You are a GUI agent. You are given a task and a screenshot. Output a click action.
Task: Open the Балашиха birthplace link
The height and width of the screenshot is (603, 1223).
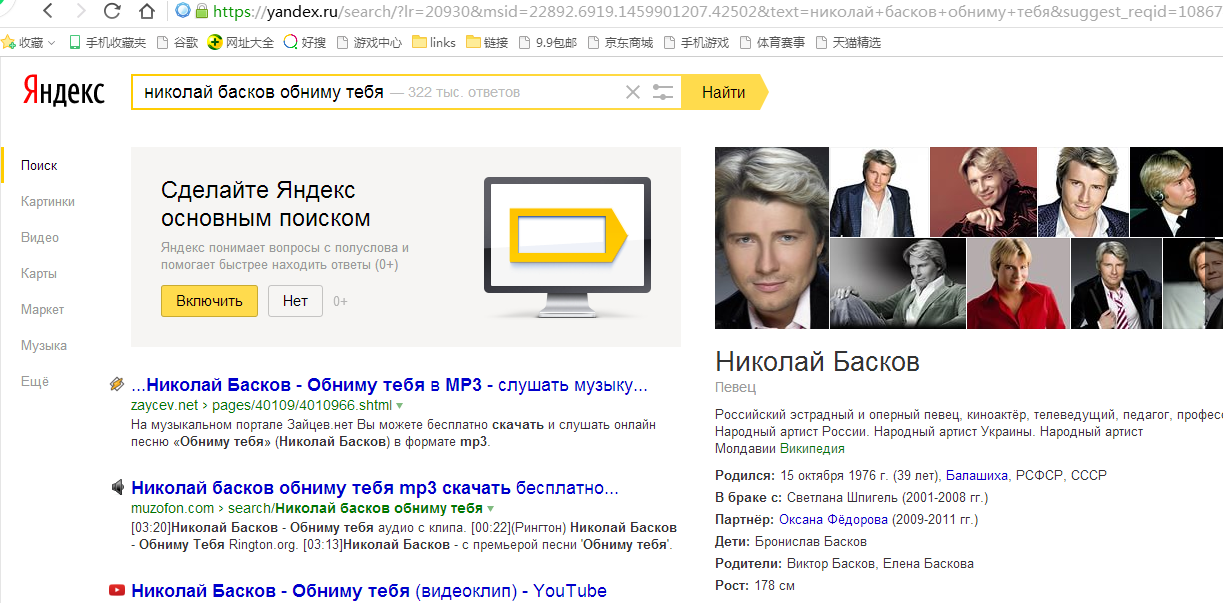click(x=977, y=475)
